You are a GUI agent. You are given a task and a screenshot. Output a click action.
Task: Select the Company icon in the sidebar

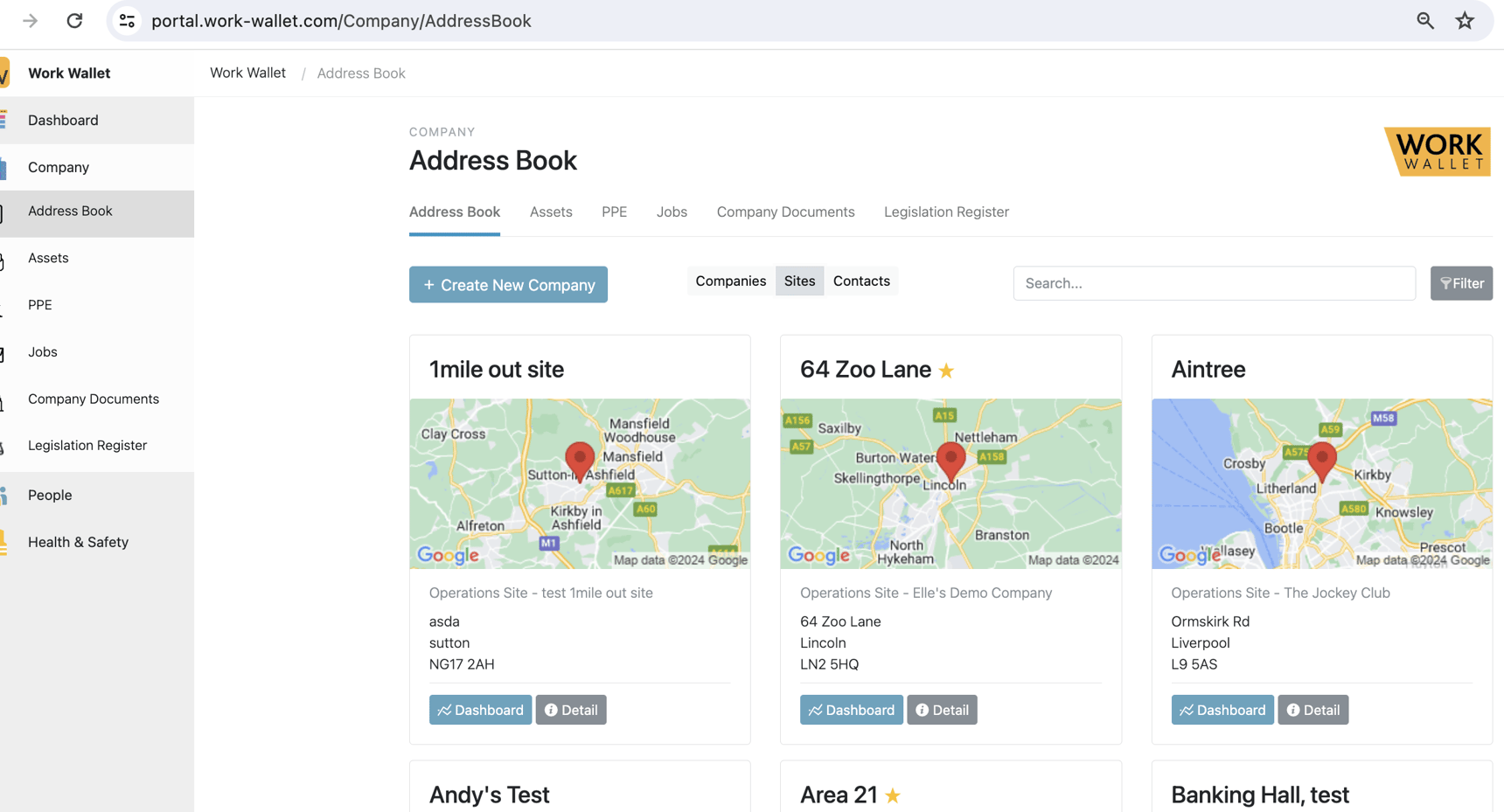(7, 167)
